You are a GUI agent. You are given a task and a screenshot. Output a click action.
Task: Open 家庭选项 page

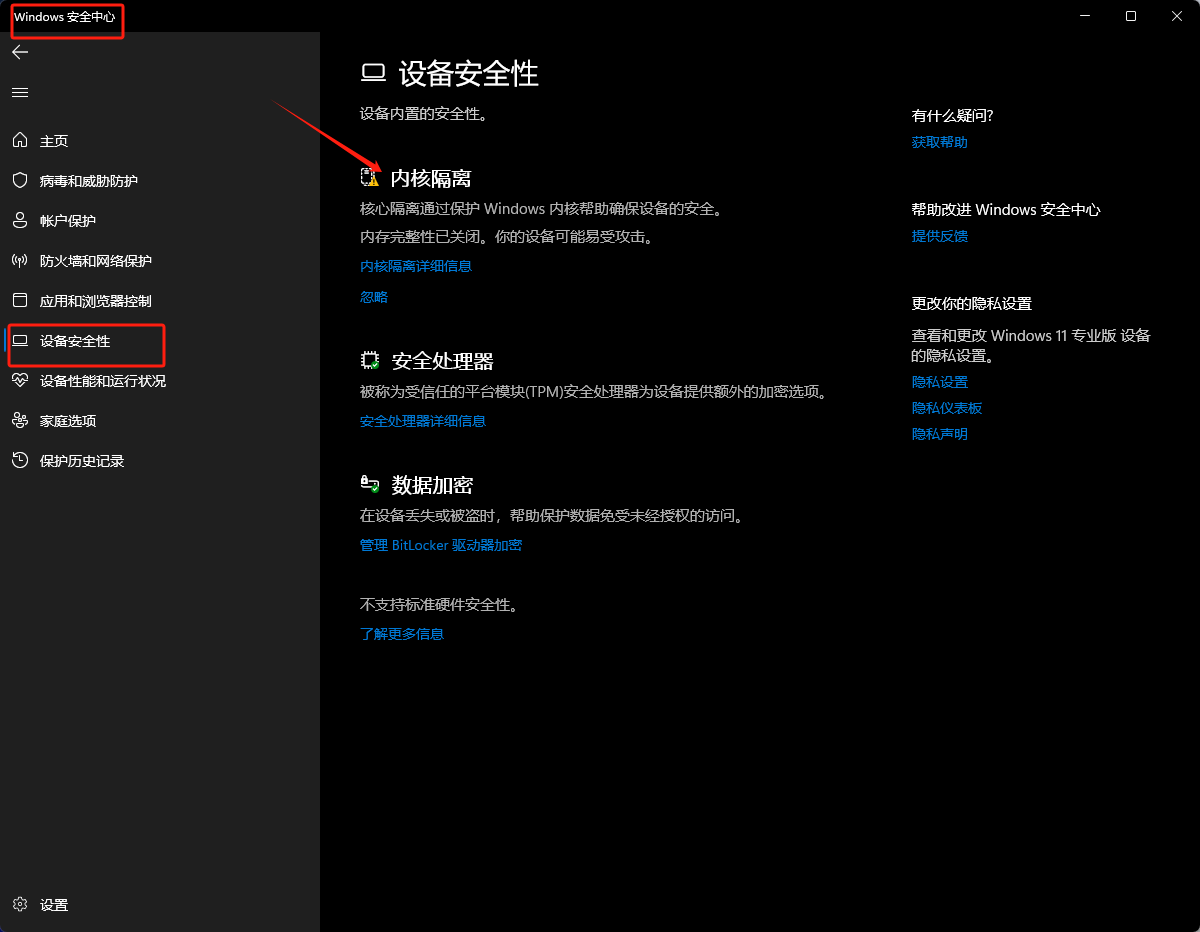pos(68,421)
